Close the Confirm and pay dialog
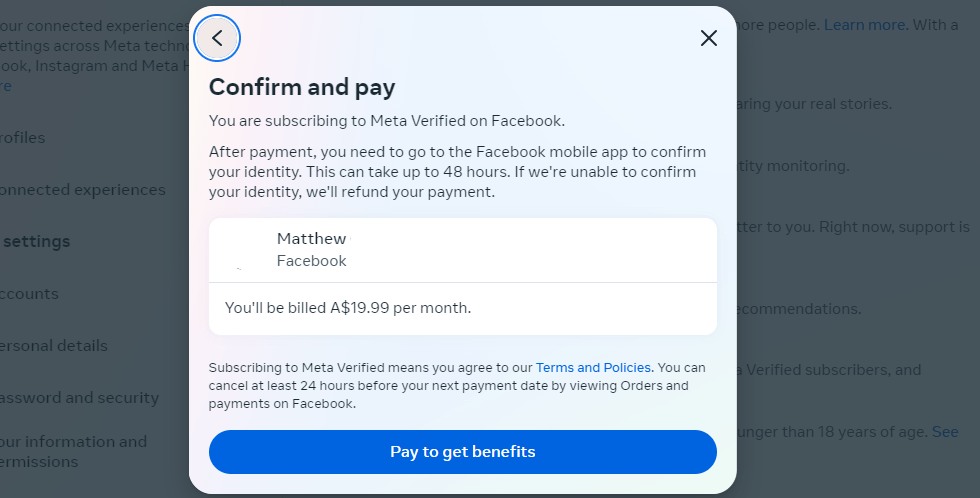The width and height of the screenshot is (980, 498). (x=708, y=38)
